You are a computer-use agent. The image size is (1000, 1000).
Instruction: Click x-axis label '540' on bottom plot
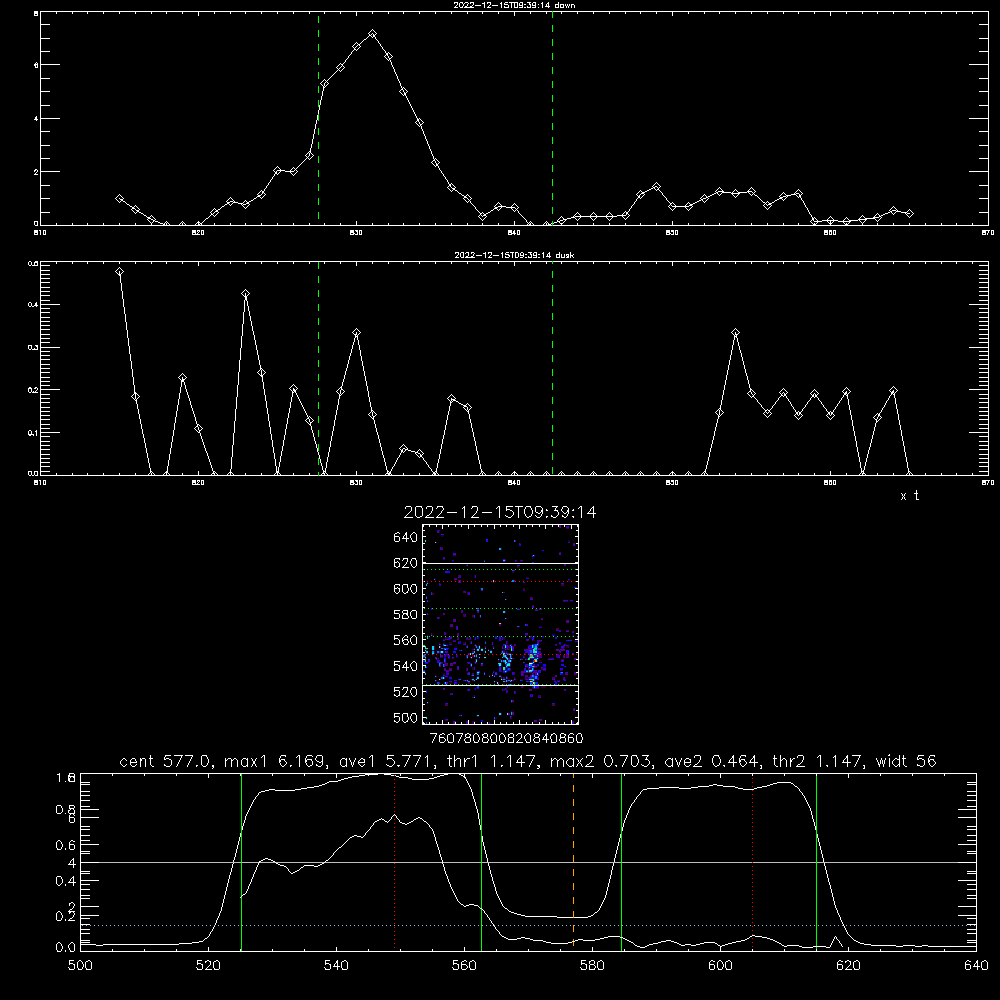coord(336,966)
